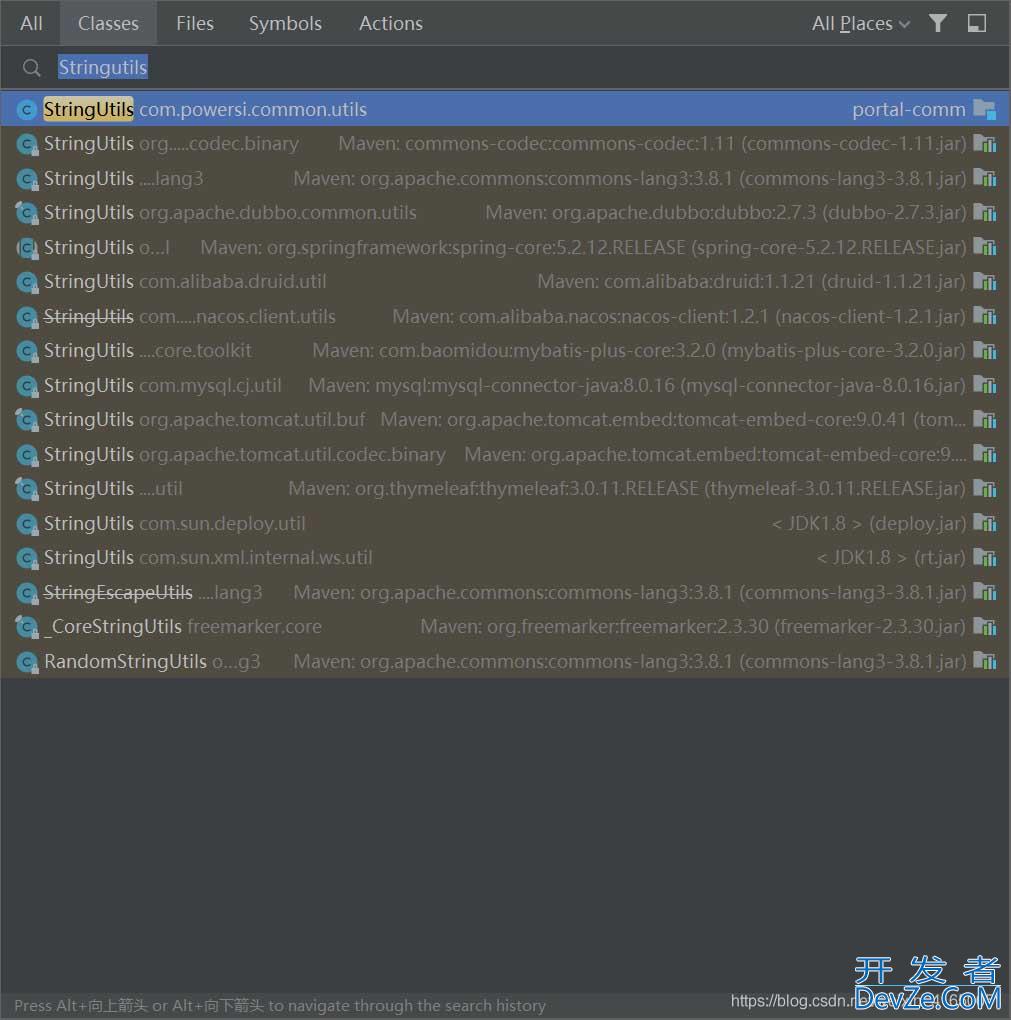
Task: Click portal-comm module label
Action: pyautogui.click(x=908, y=110)
